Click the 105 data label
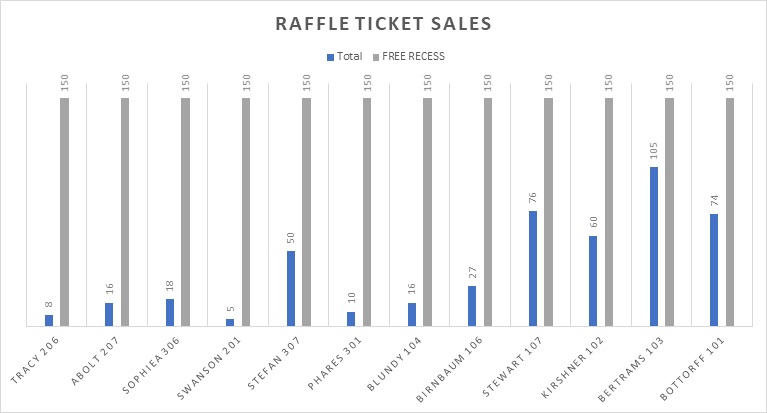The image size is (767, 413). coord(654,147)
